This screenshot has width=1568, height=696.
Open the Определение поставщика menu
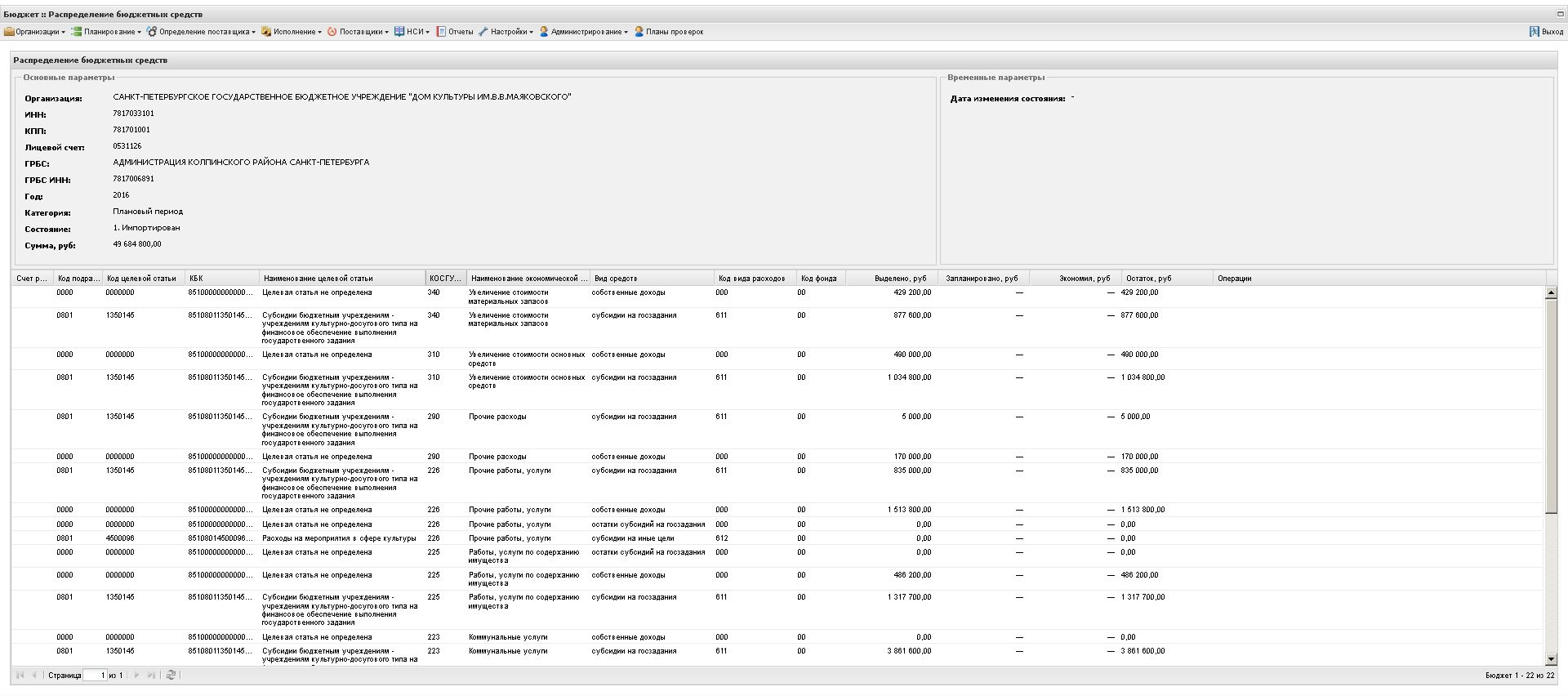[201, 32]
